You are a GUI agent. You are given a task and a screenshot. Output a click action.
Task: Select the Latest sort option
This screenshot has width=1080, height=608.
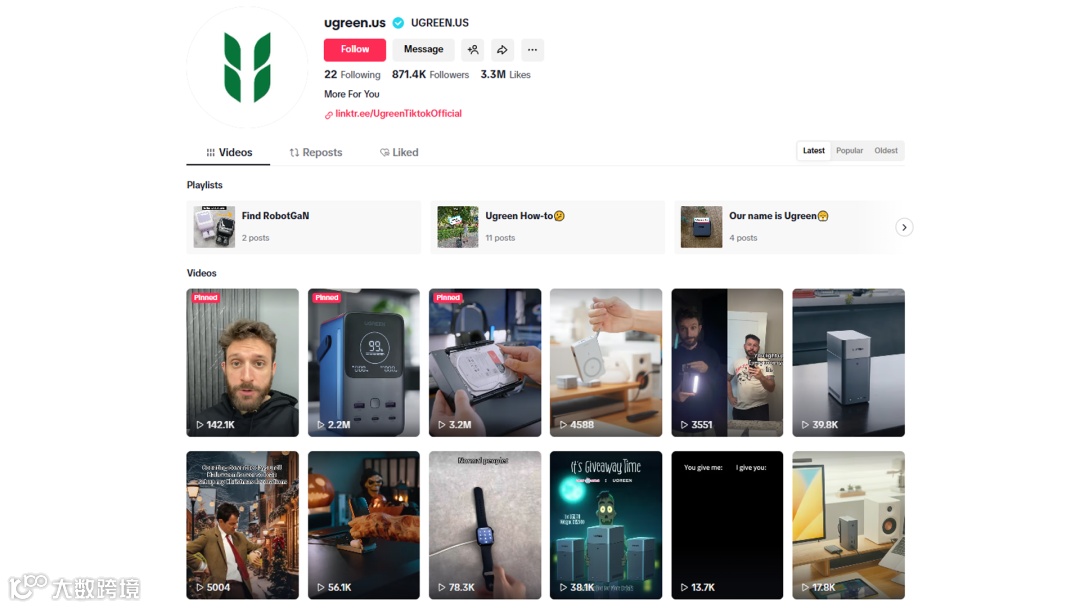click(813, 151)
